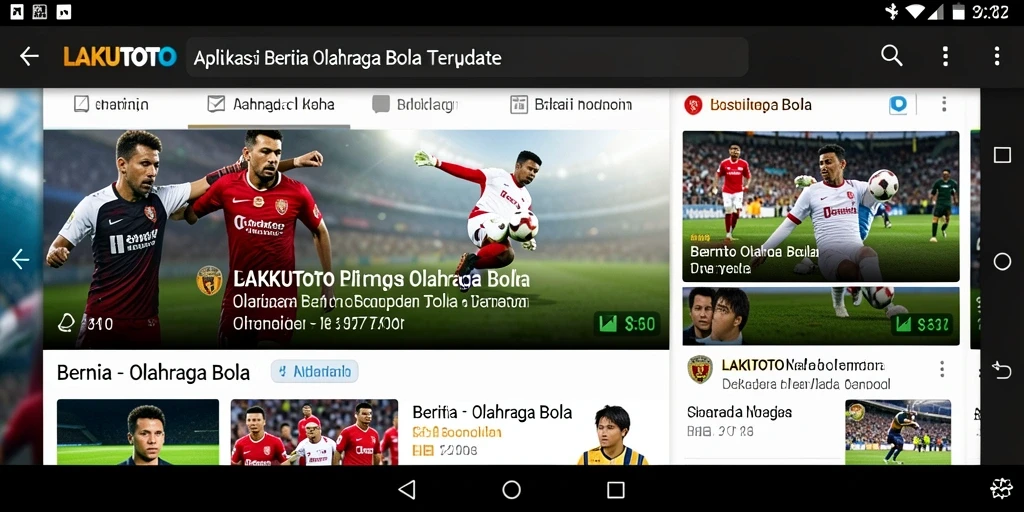Click the checkbox icon on Aahngadcl Koha tab
Image resolution: width=1024 pixels, height=512 pixels.
[x=216, y=104]
